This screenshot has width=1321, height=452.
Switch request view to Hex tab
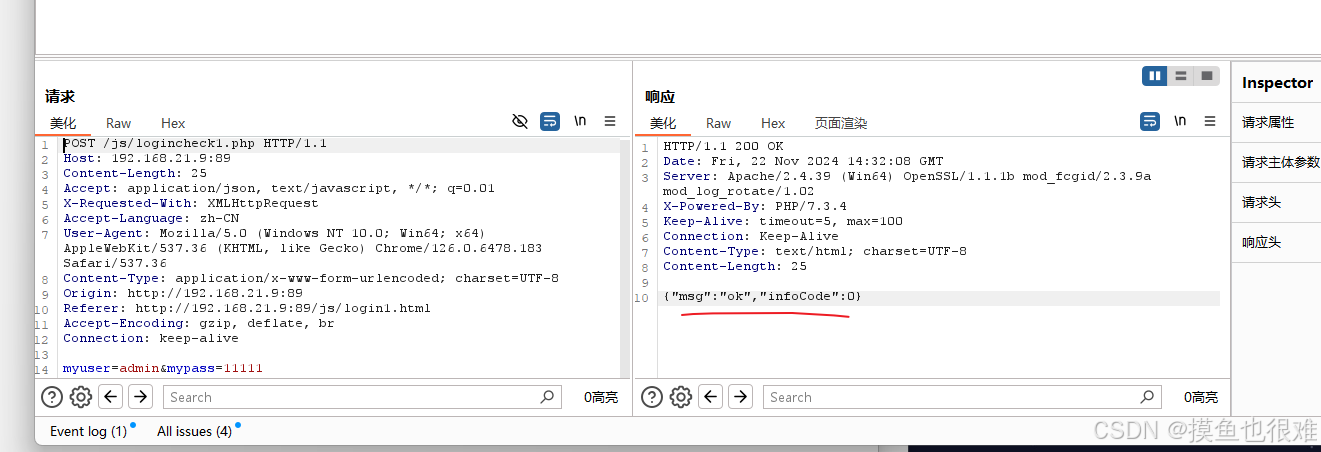(173, 123)
